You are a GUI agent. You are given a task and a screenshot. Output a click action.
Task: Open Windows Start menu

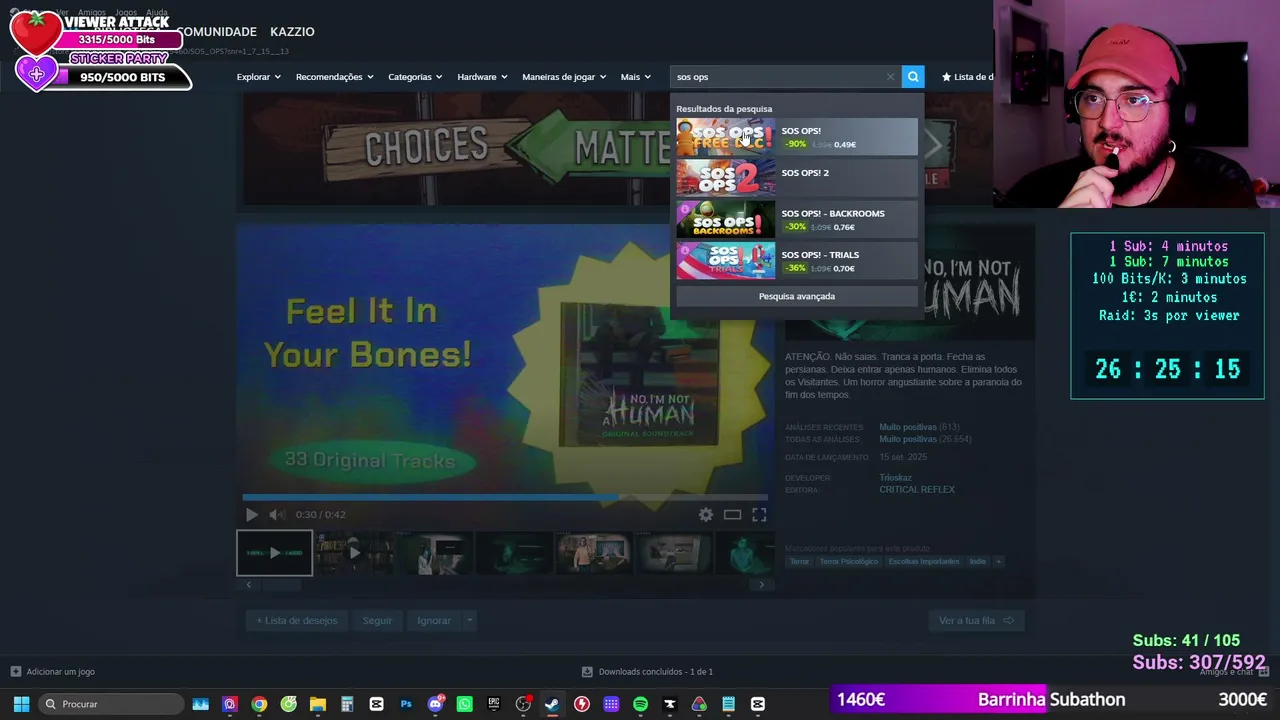pos(21,704)
